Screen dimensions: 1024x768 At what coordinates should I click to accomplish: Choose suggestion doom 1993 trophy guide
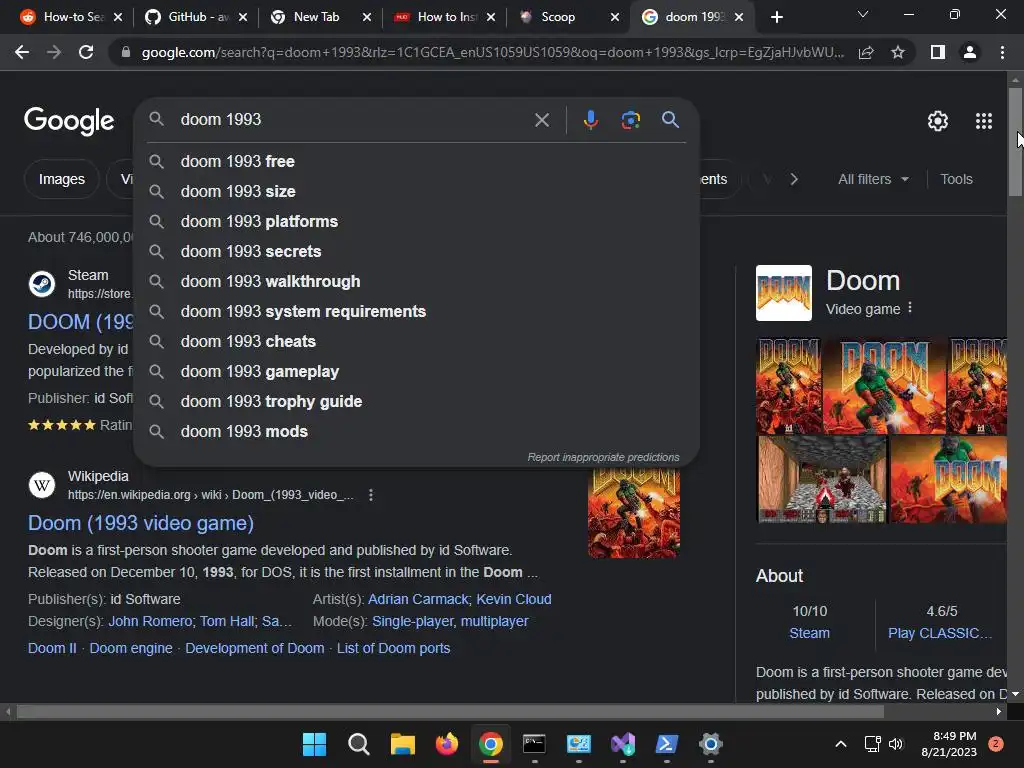417,402
